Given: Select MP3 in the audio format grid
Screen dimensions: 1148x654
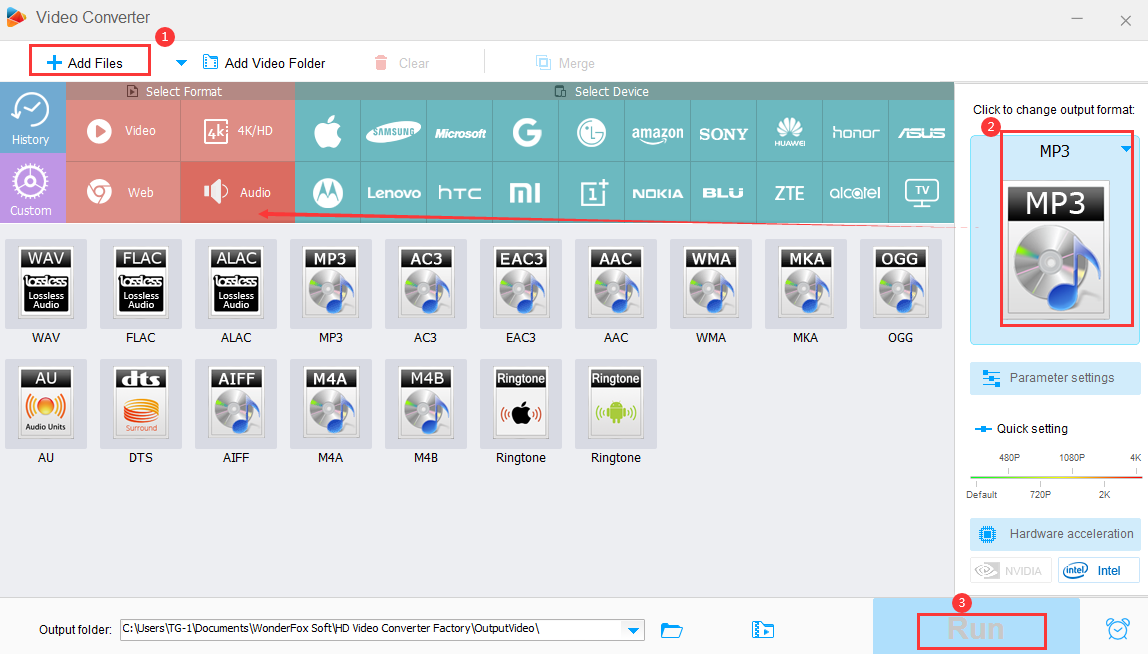Looking at the screenshot, I should [x=330, y=283].
